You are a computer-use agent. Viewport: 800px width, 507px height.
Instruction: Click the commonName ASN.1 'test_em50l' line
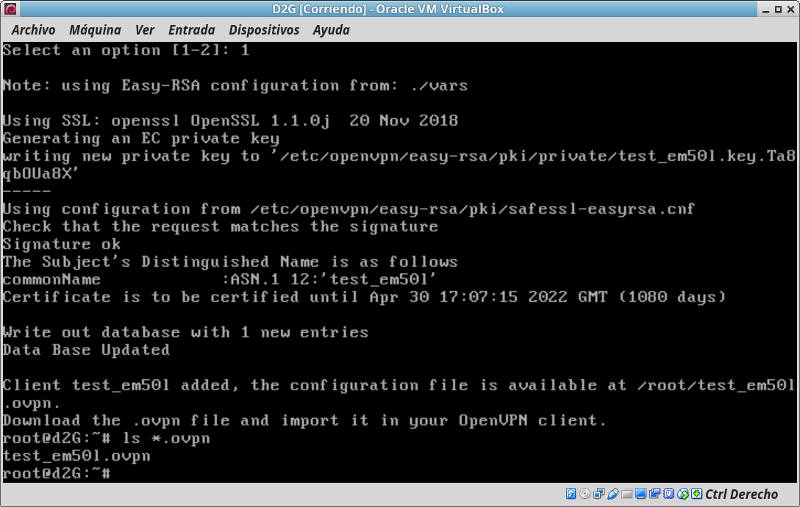[x=219, y=280]
